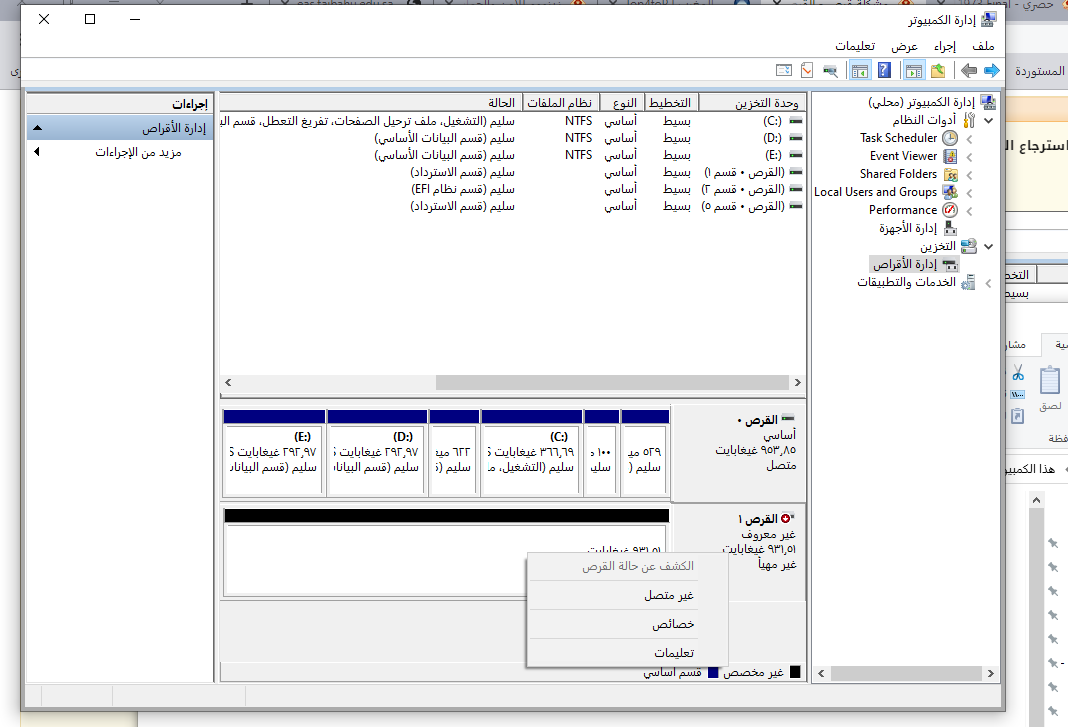Expand the Local Users and Groups node
Viewport: 1068px width, 727px height.
point(970,192)
